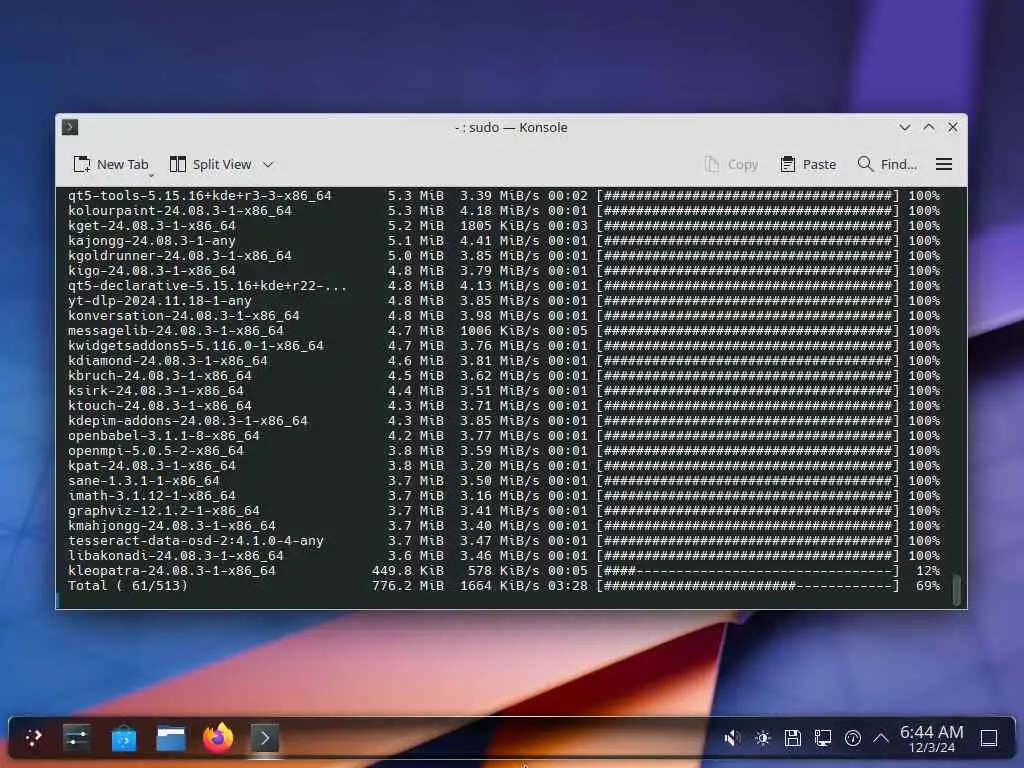This screenshot has width=1024, height=768.
Task: Click the kpat-24.08.3-1-x86_64 text
Action: pyautogui.click(x=152, y=466)
